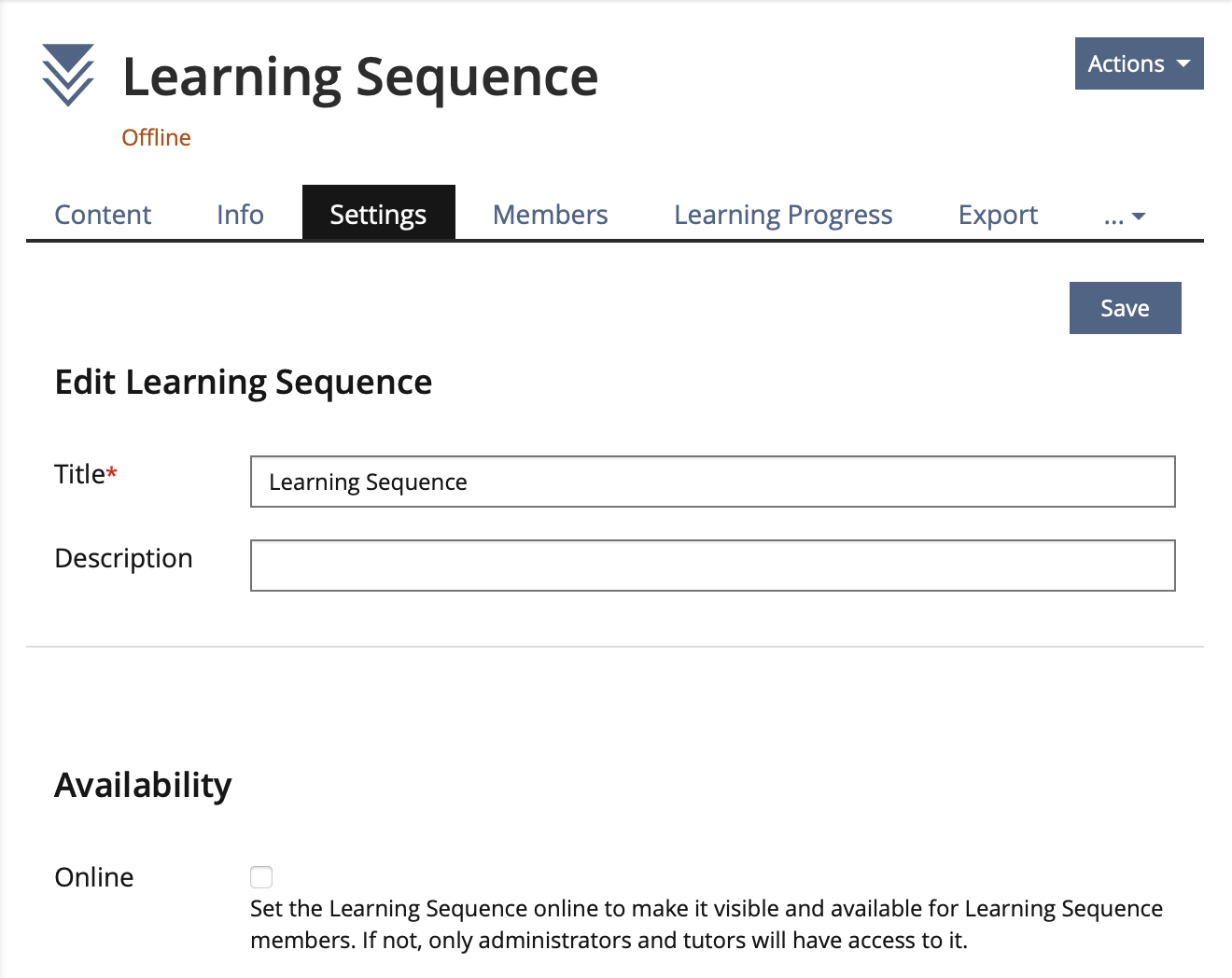Click into the Description input field
1232x978 pixels.
click(712, 566)
